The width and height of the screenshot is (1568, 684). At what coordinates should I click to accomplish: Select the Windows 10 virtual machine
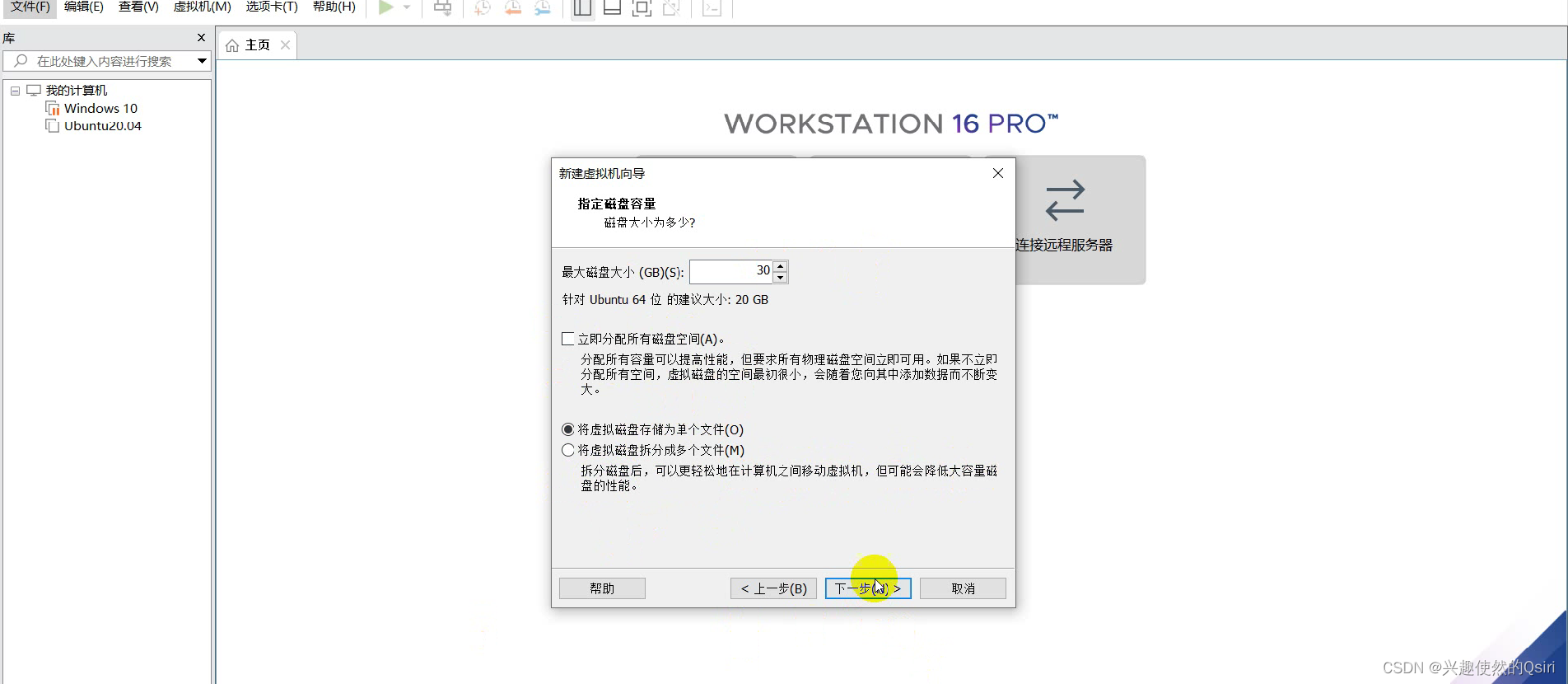pyautogui.click(x=100, y=109)
